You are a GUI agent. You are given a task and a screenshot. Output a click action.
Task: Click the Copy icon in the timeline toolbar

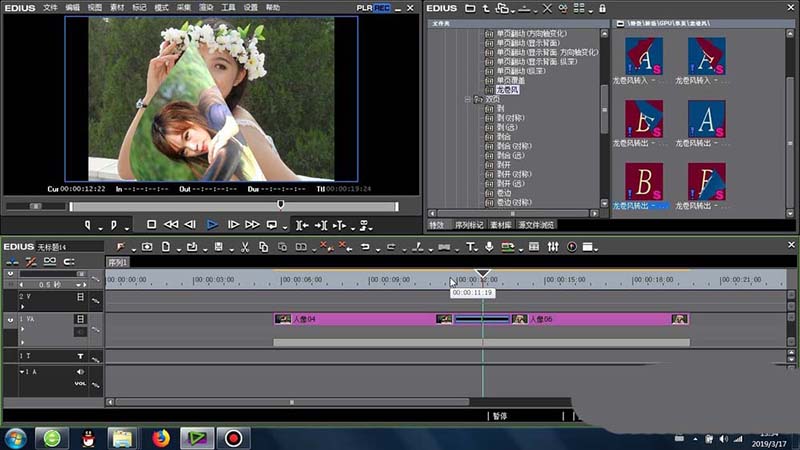(x=263, y=247)
